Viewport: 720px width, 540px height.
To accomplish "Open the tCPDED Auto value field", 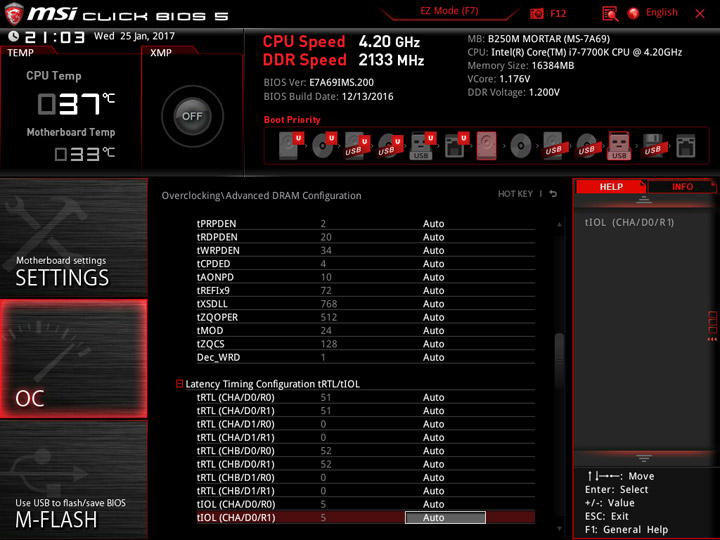I will pyautogui.click(x=433, y=264).
